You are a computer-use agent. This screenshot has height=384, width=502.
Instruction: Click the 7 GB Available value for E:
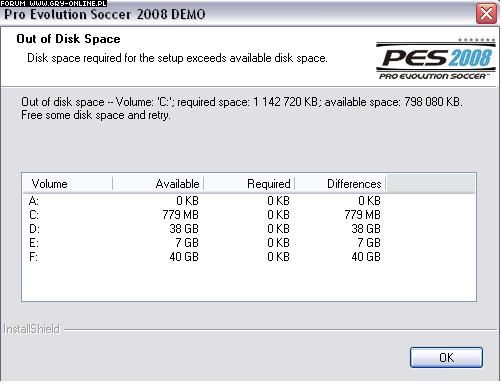point(187,243)
